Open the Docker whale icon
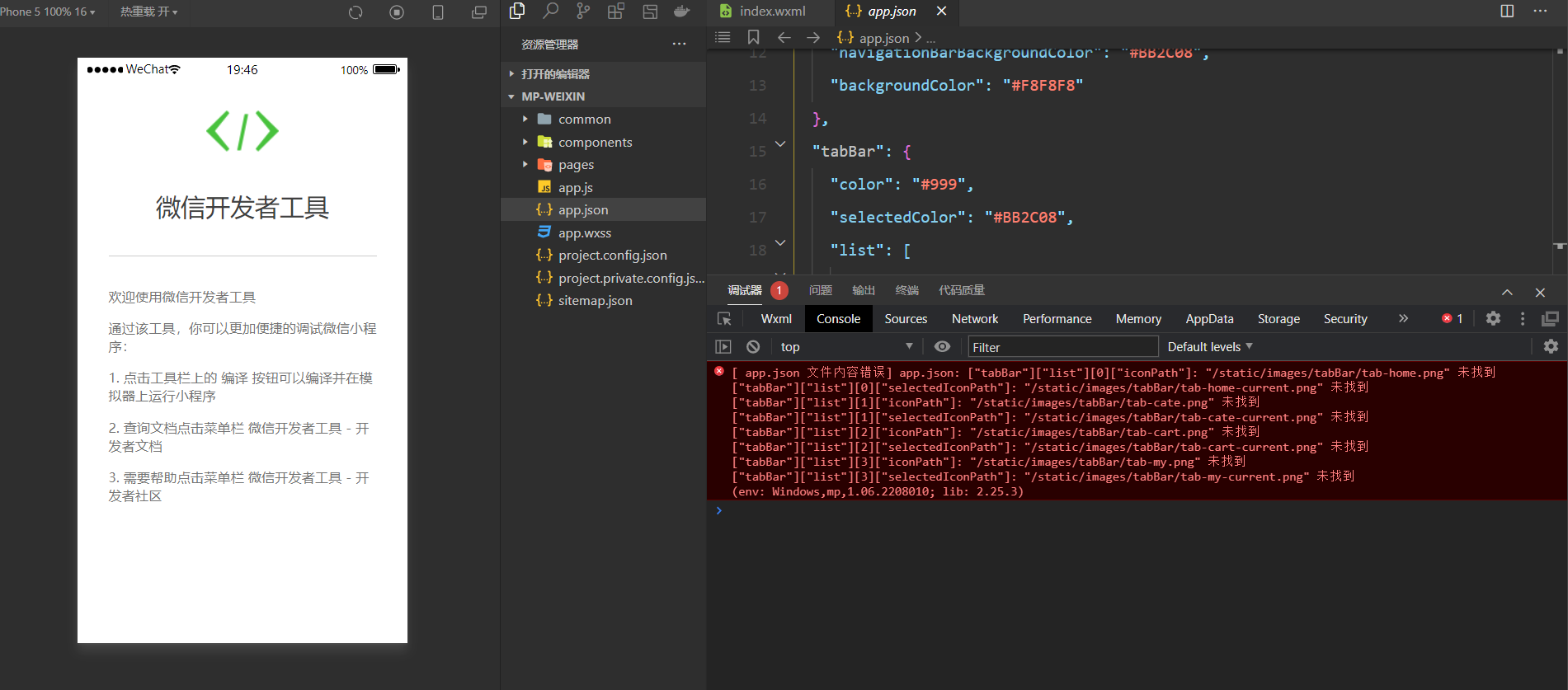This screenshot has height=690, width=1568. tap(682, 11)
